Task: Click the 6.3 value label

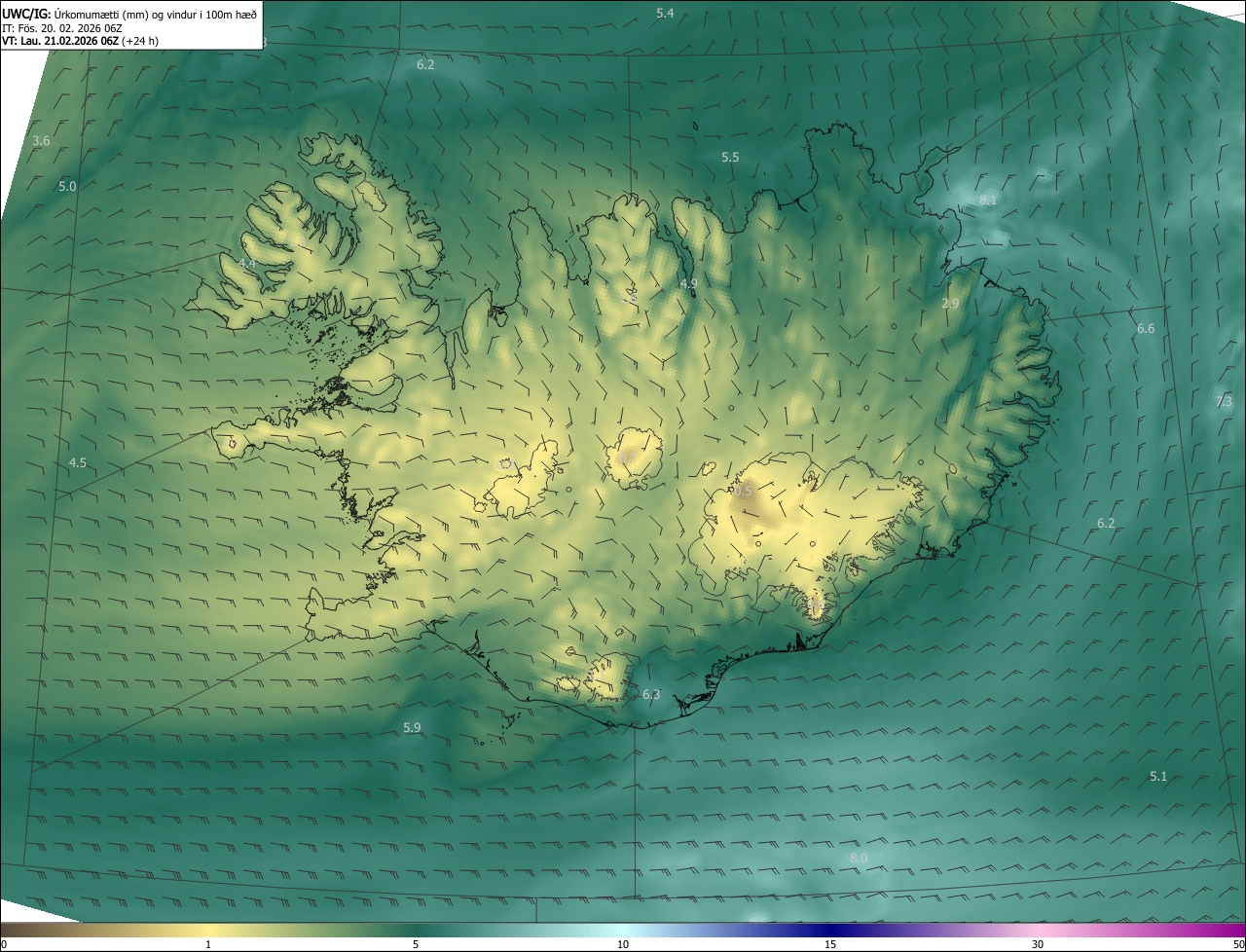Action: 651,695
